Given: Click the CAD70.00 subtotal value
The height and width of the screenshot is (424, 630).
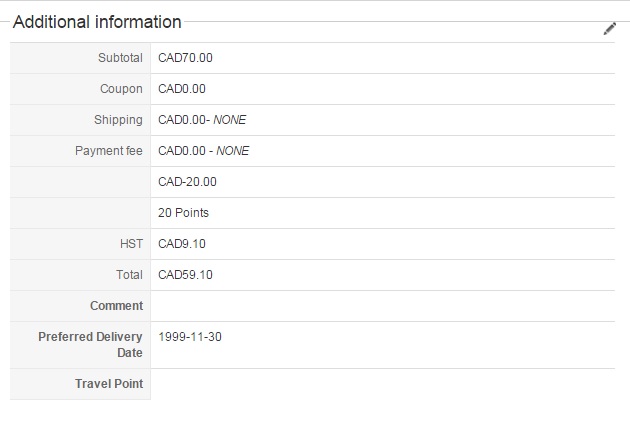Looking at the screenshot, I should coord(185,58).
